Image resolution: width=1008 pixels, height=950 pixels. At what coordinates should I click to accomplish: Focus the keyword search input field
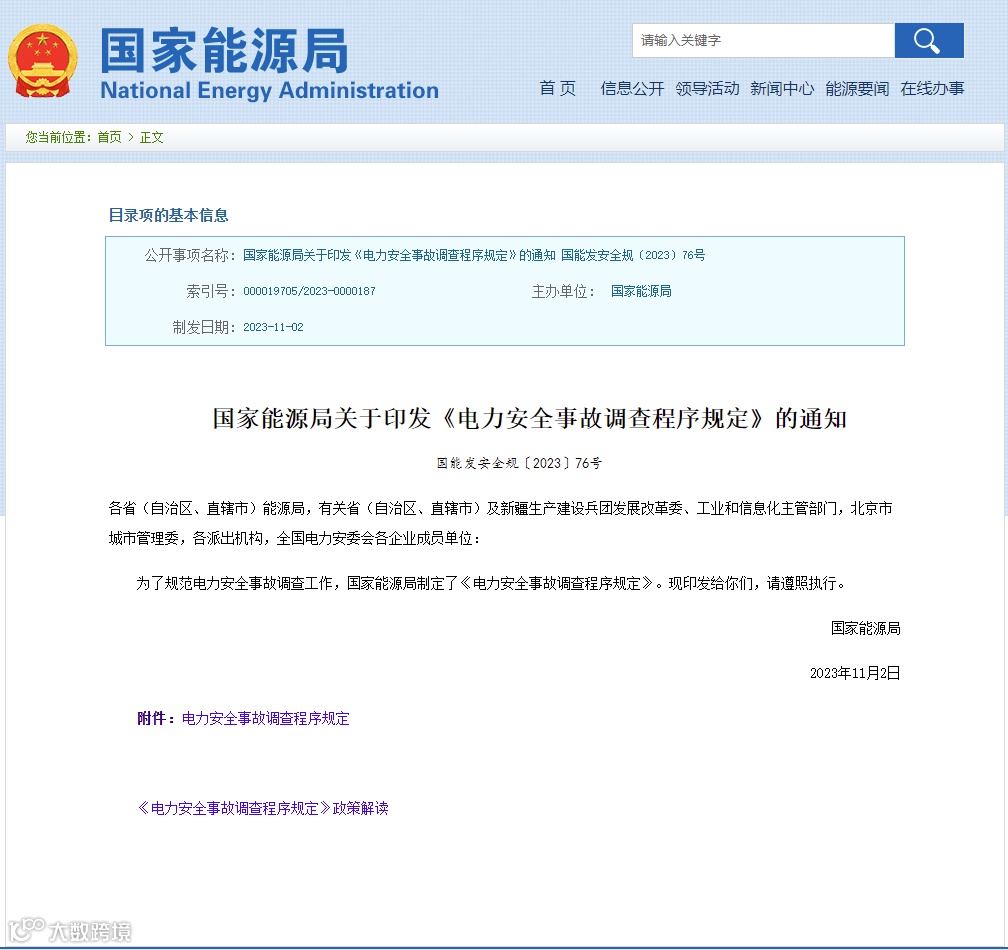click(x=763, y=40)
